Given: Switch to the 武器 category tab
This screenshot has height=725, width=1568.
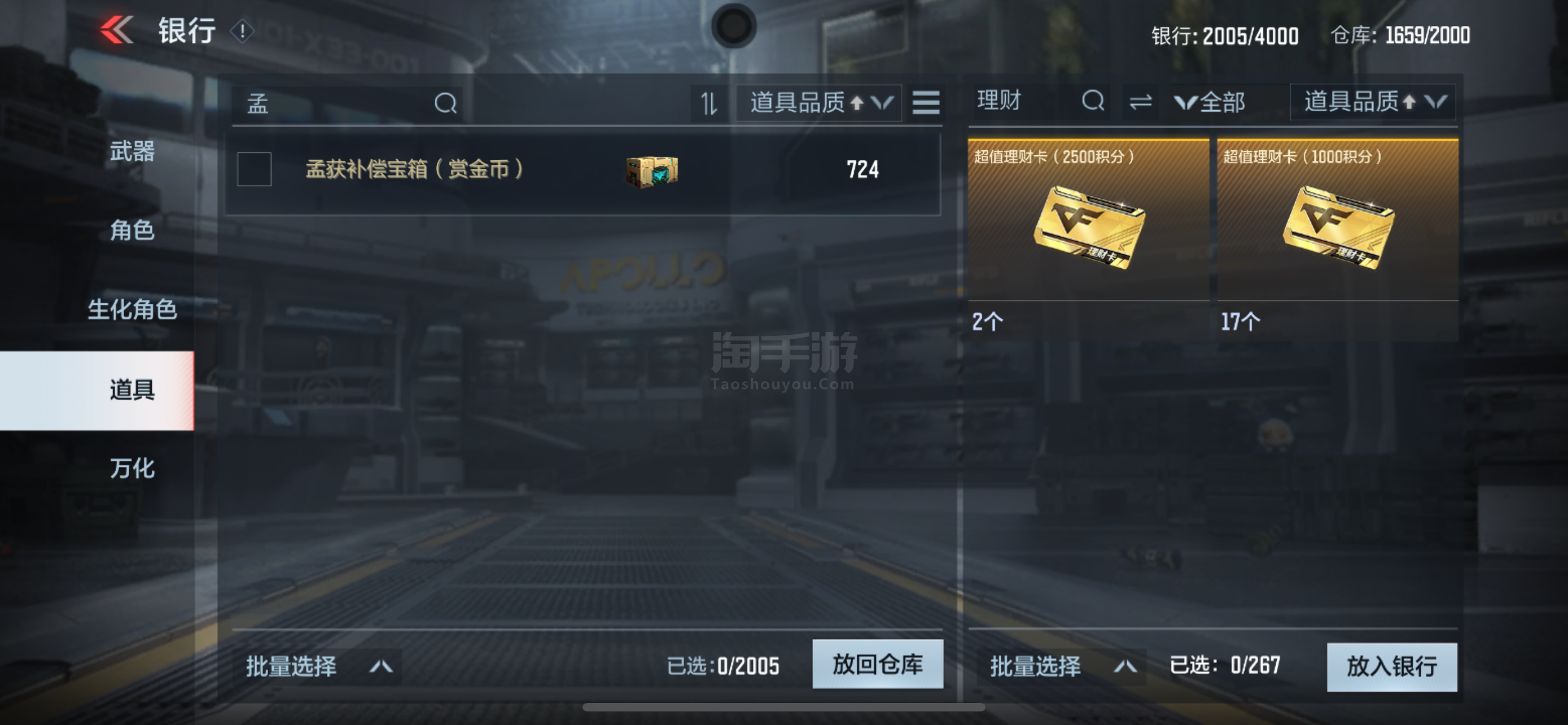Looking at the screenshot, I should click(x=132, y=151).
